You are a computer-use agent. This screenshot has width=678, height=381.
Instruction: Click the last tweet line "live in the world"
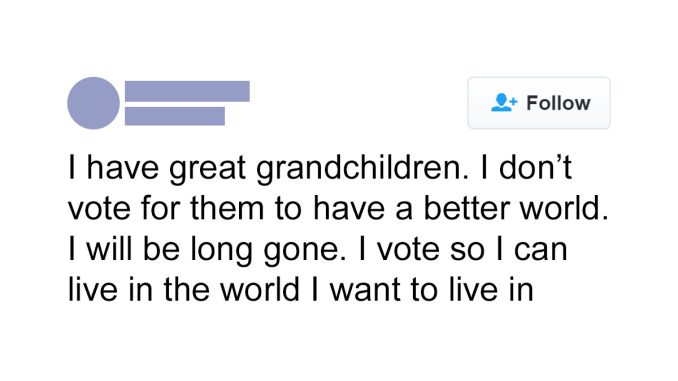(x=301, y=289)
